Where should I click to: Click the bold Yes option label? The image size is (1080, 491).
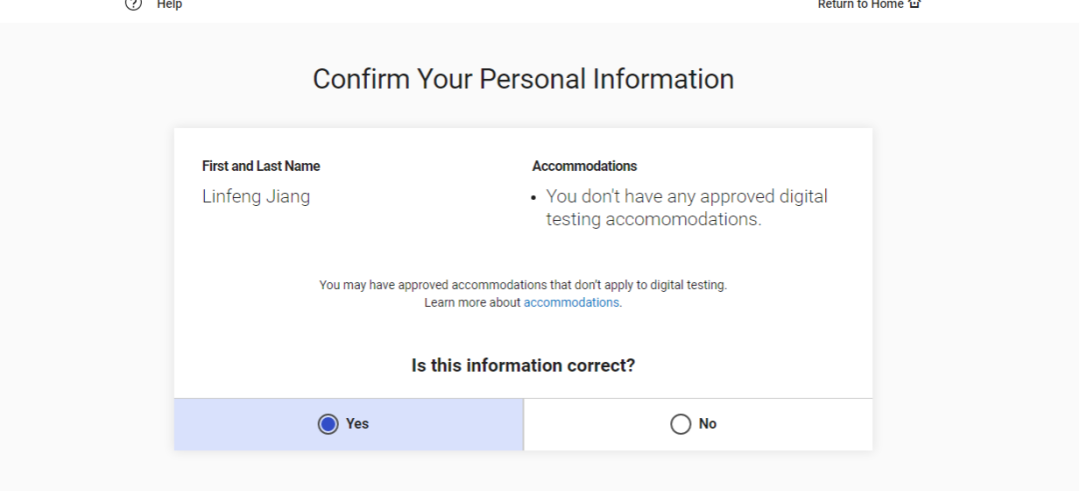358,424
